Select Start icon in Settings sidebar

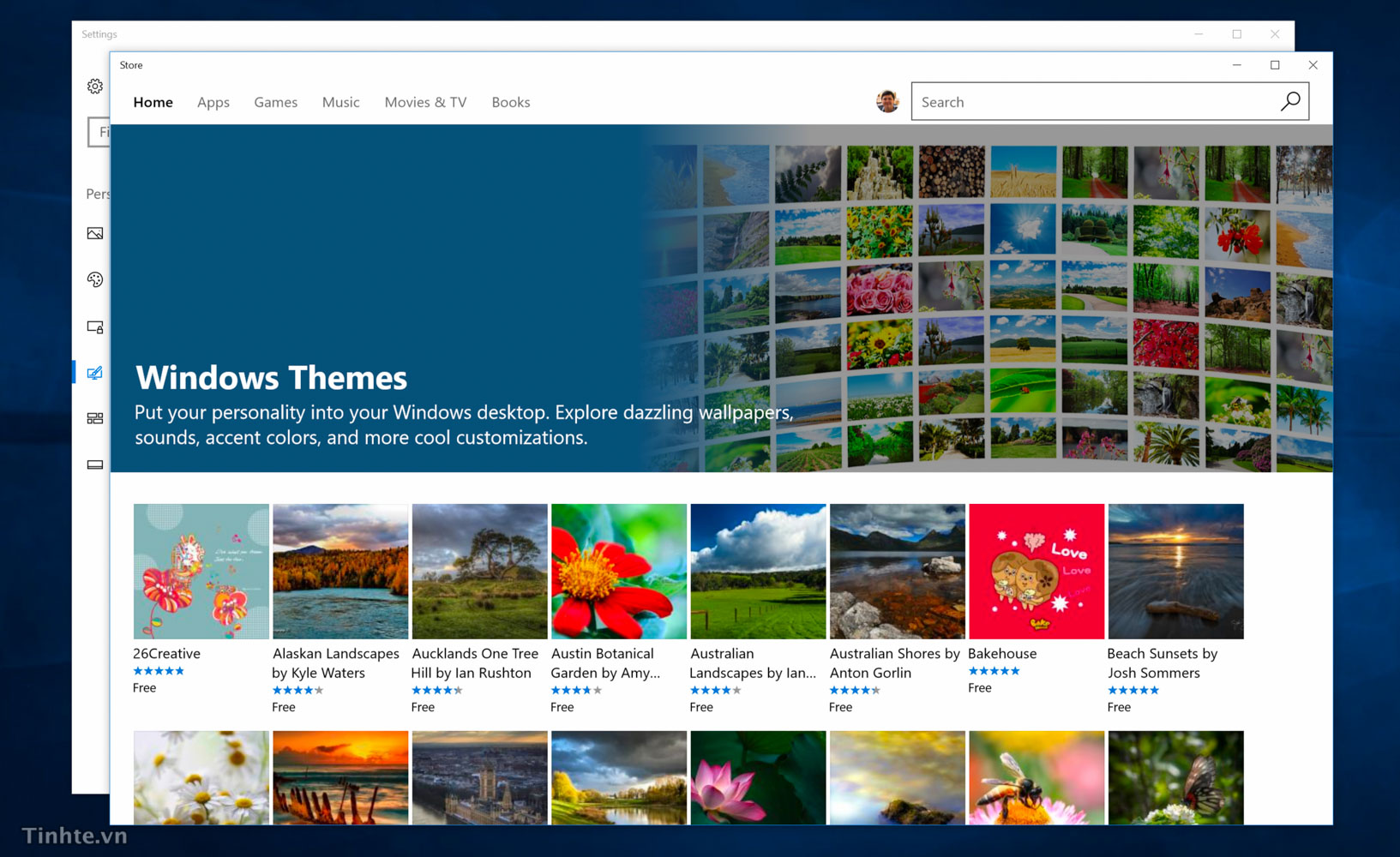[x=95, y=418]
